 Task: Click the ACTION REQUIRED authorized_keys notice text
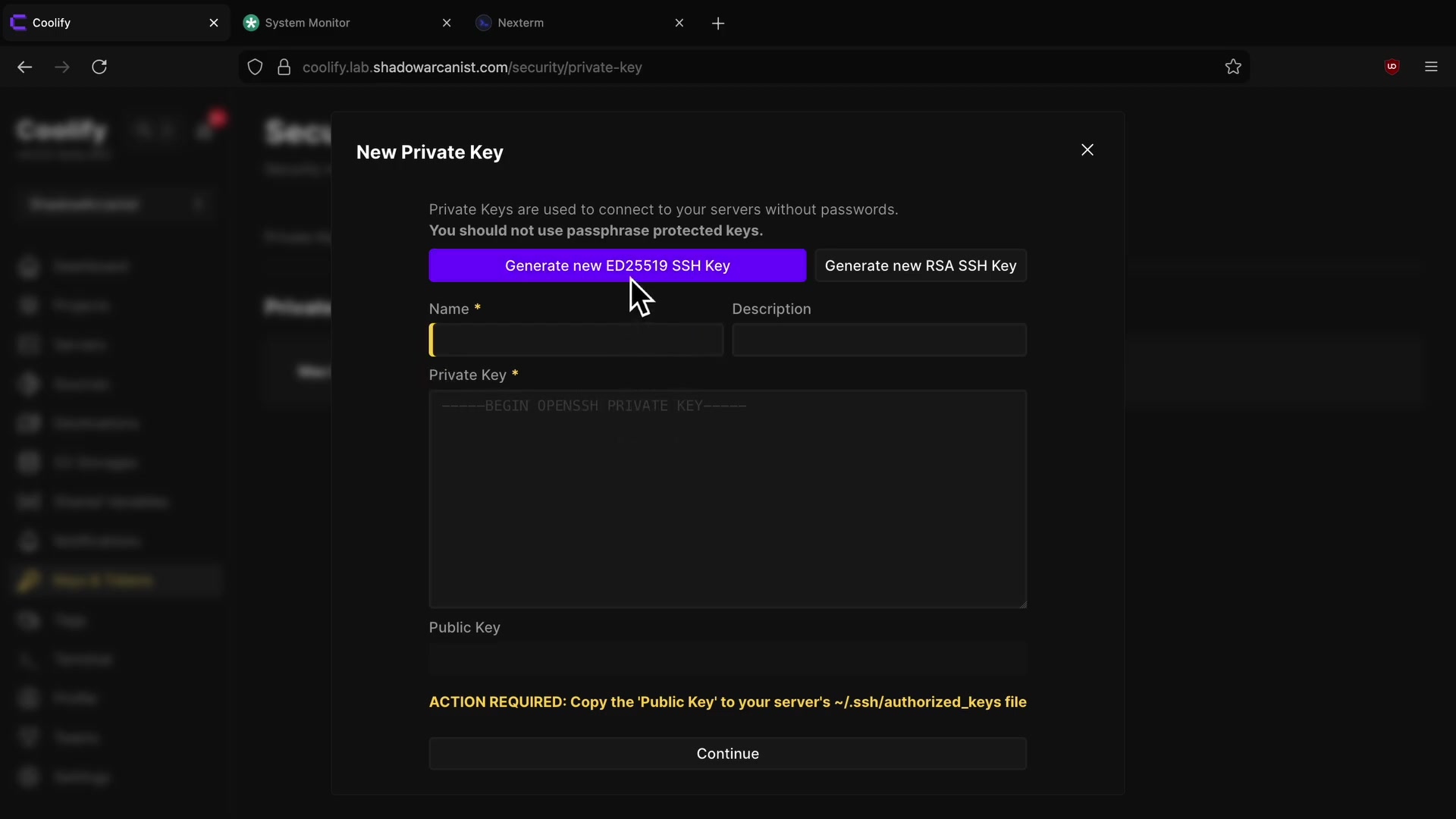(x=728, y=701)
